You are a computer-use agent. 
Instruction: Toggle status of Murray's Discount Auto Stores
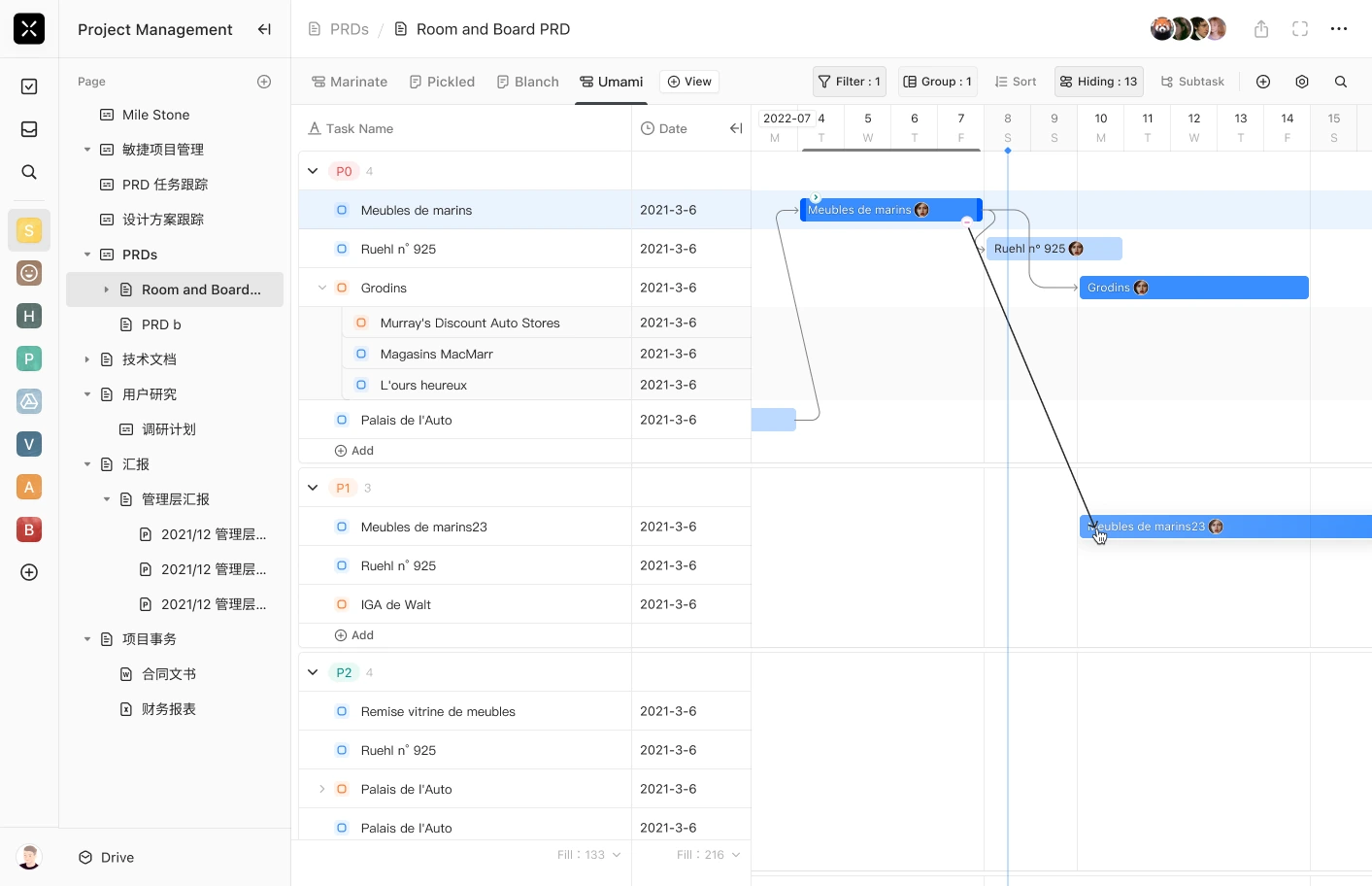361,323
